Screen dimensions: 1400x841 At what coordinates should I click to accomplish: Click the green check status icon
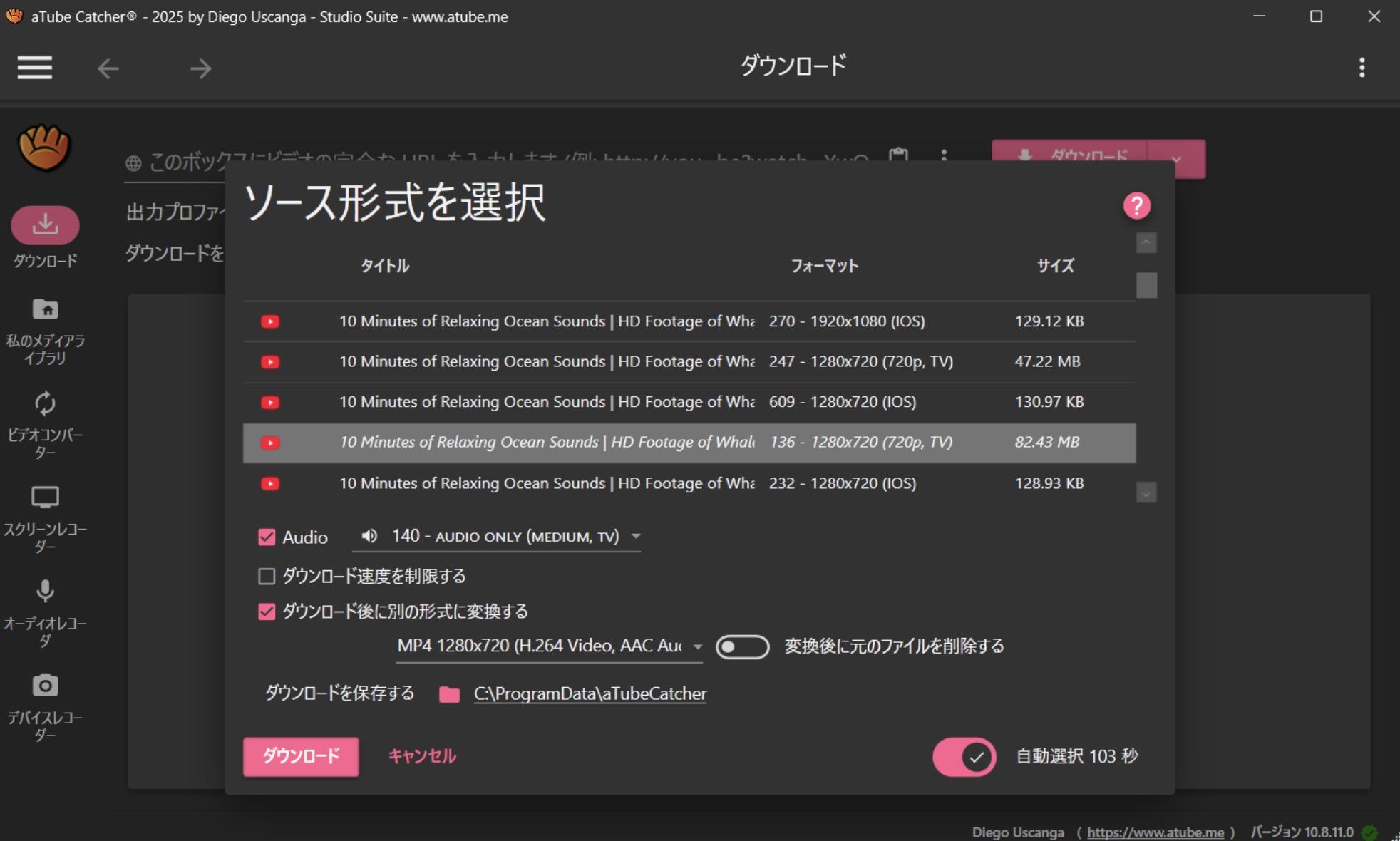coord(1369,832)
